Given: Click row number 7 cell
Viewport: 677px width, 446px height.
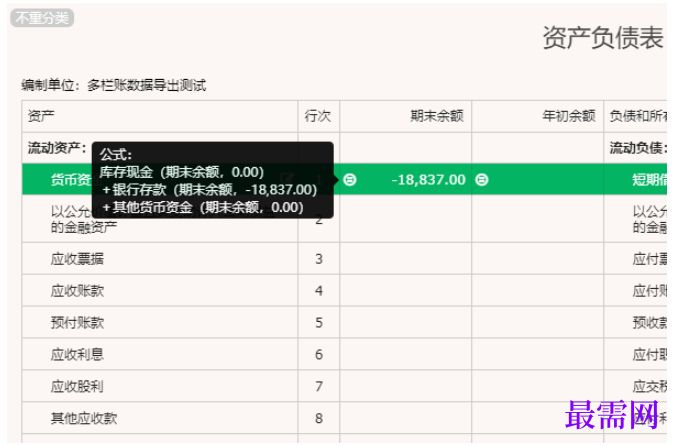Looking at the screenshot, I should 319,387.
